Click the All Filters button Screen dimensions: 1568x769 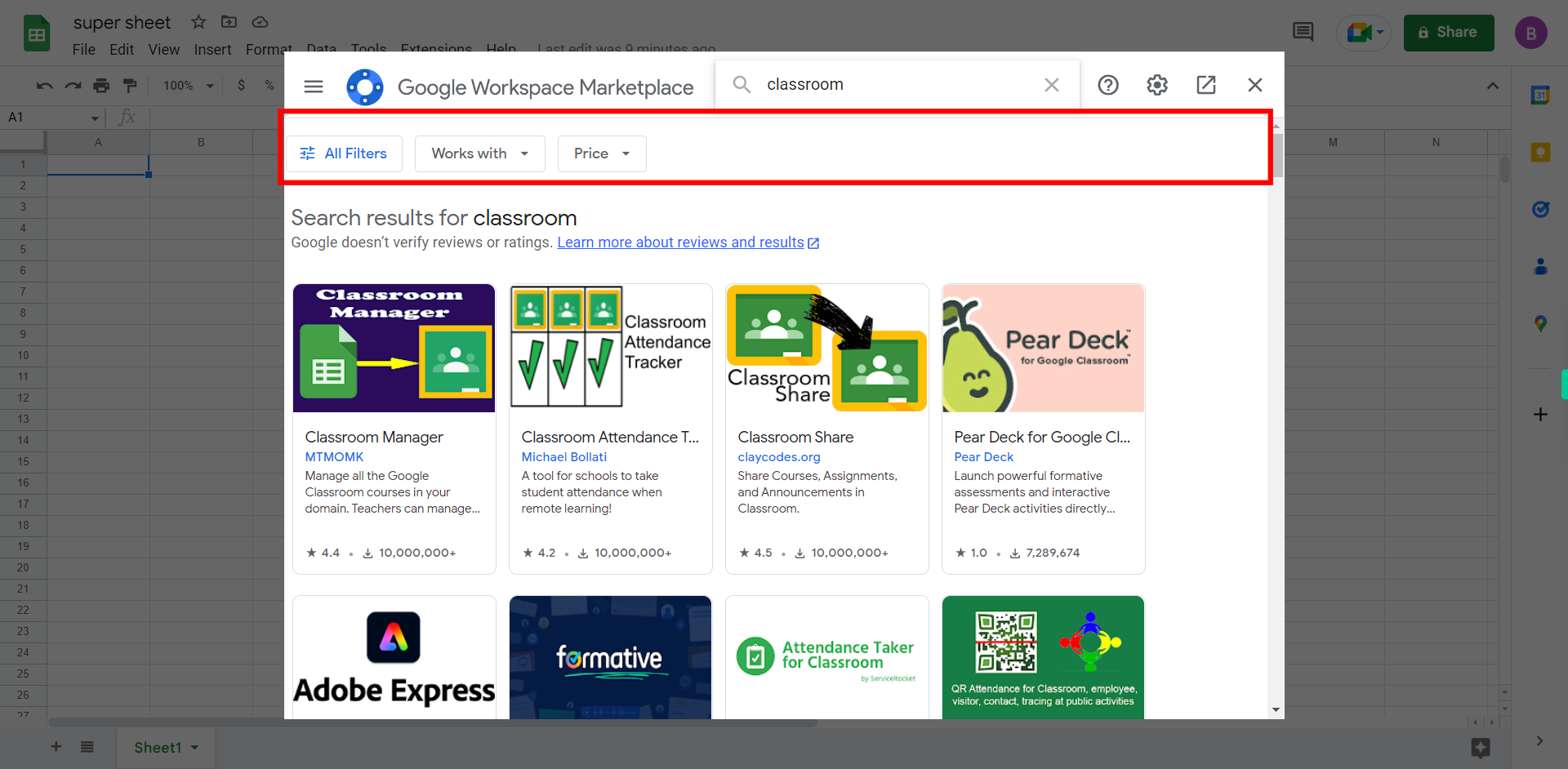344,153
